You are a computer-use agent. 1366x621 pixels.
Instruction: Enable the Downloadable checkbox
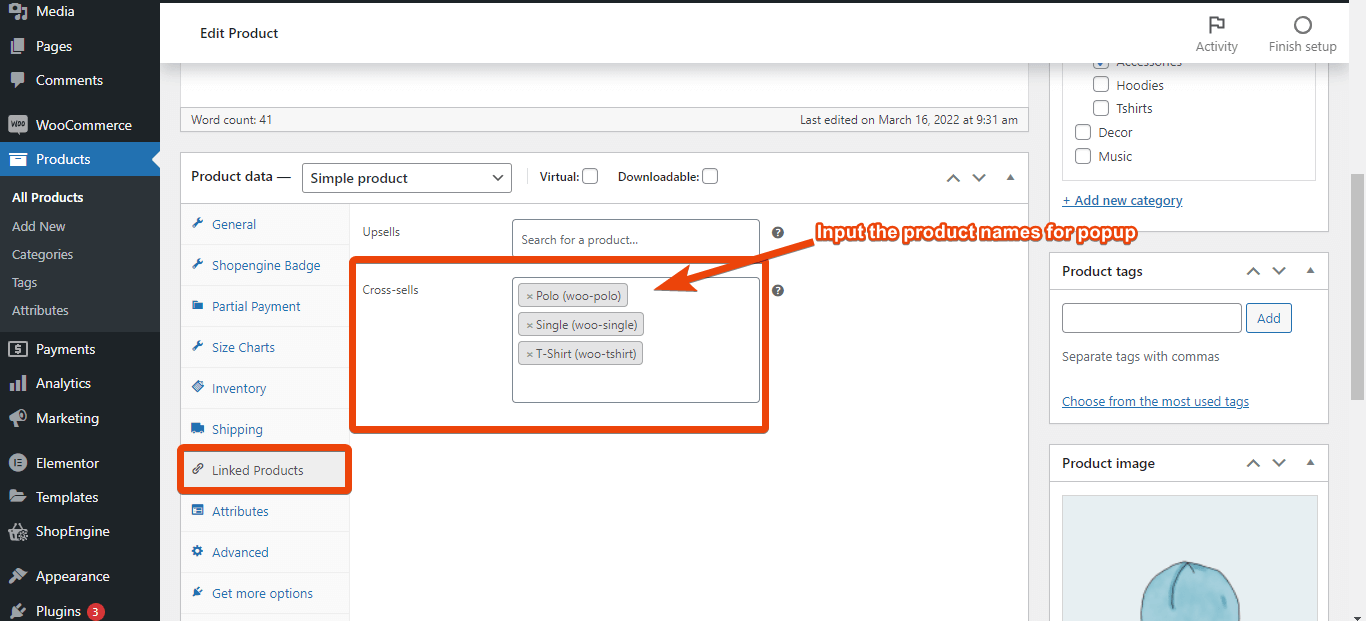click(710, 176)
